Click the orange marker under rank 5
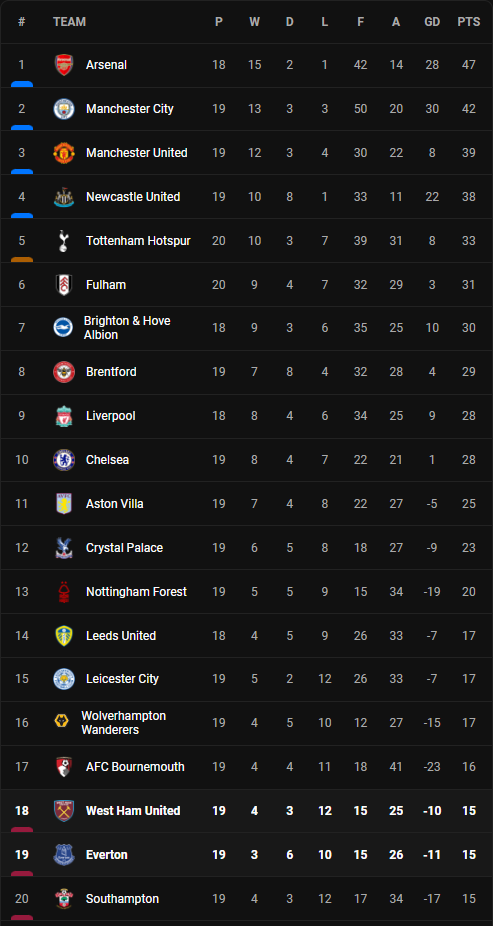The height and width of the screenshot is (926, 493). [x=22, y=260]
